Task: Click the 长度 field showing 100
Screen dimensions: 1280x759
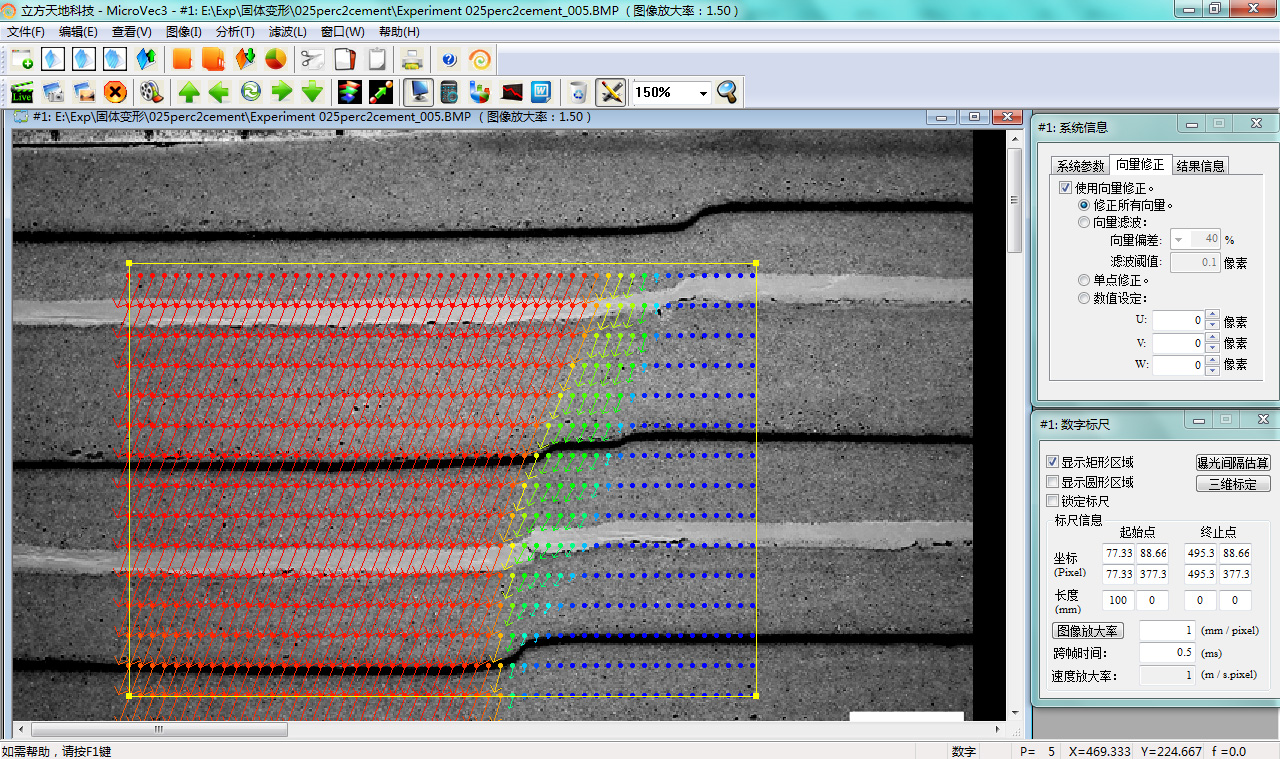Action: click(1117, 601)
